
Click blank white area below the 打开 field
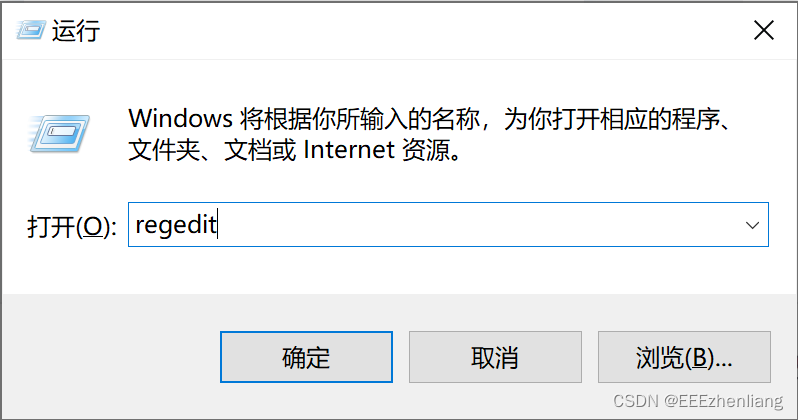coord(397,270)
